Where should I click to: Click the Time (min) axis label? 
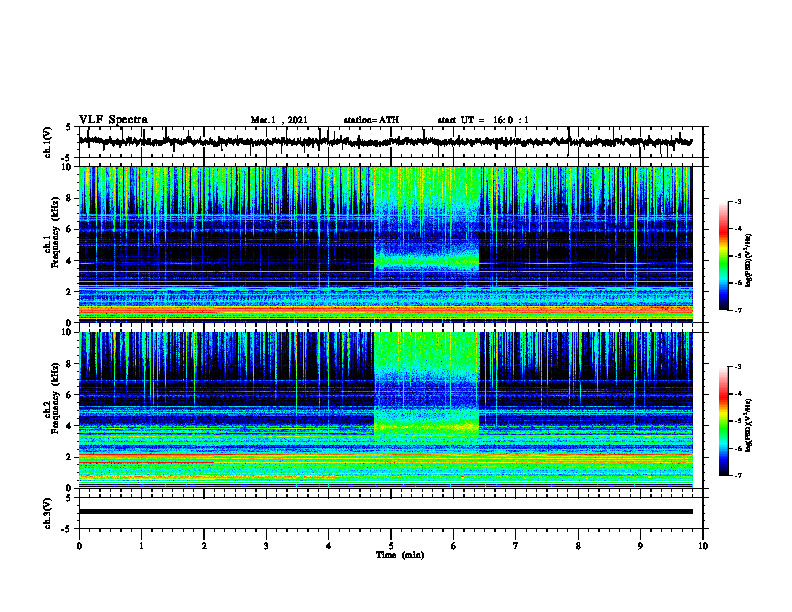tap(400, 555)
